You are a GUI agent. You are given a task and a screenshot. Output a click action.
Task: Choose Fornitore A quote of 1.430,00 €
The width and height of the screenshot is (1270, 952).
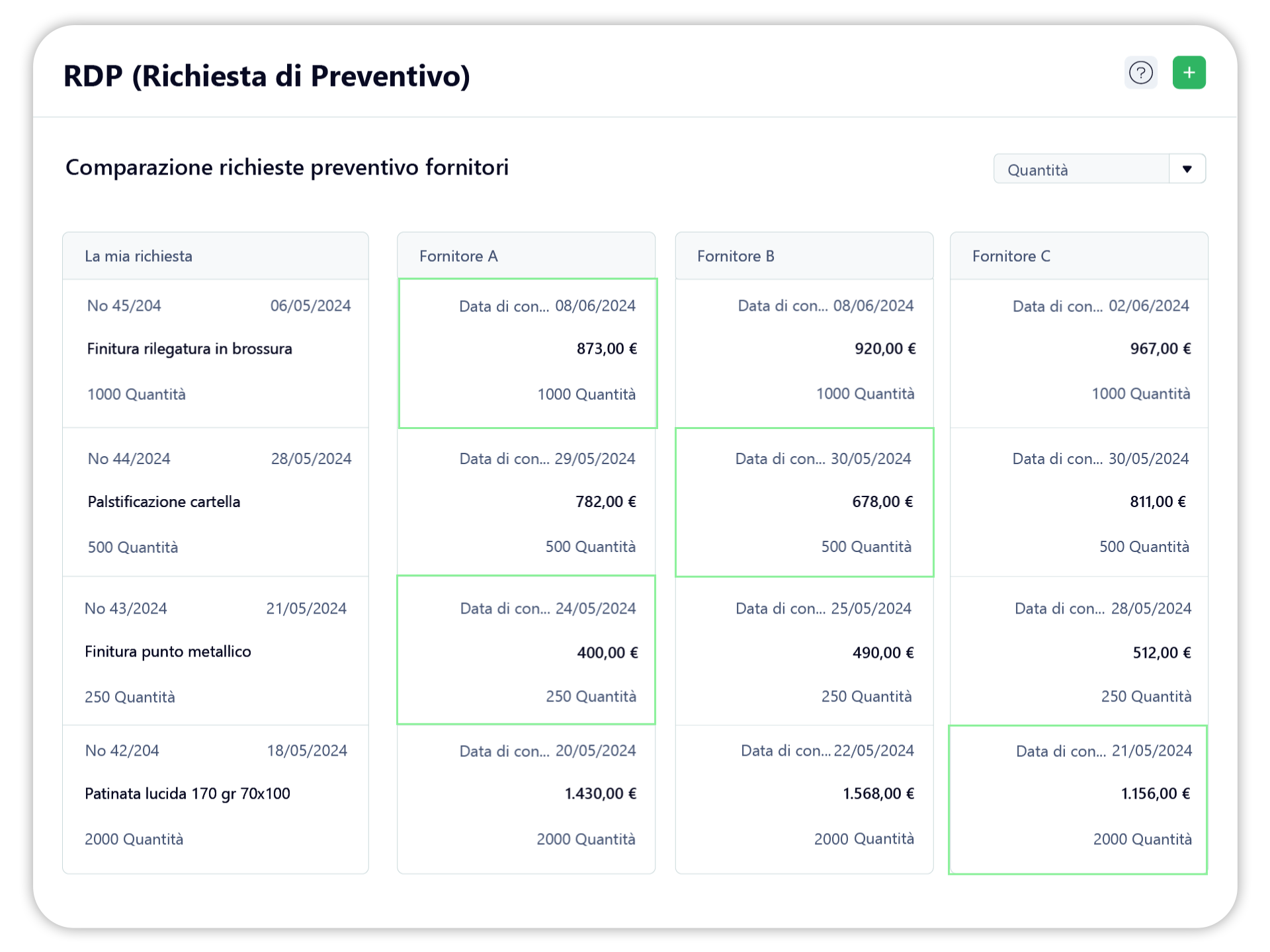point(526,799)
